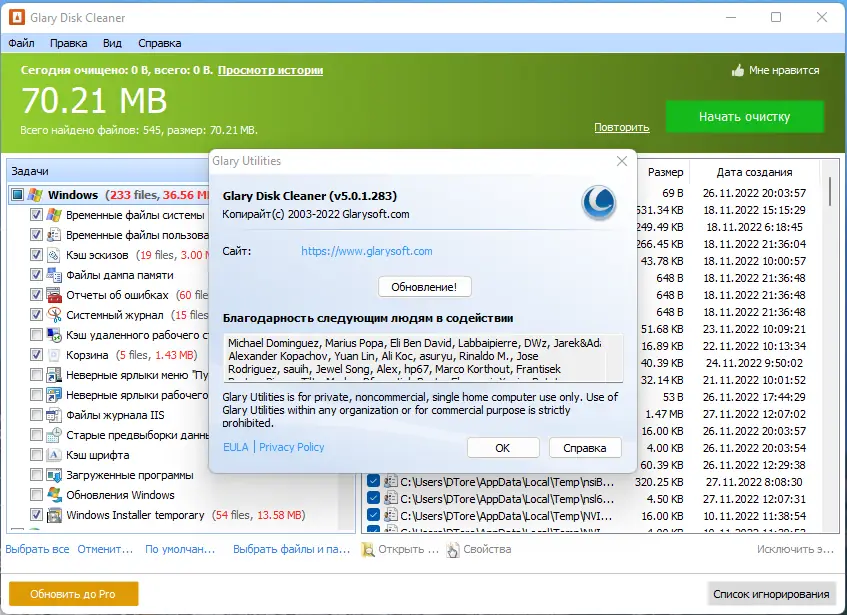Open the Вид menu
The image size is (847, 615).
(x=112, y=43)
